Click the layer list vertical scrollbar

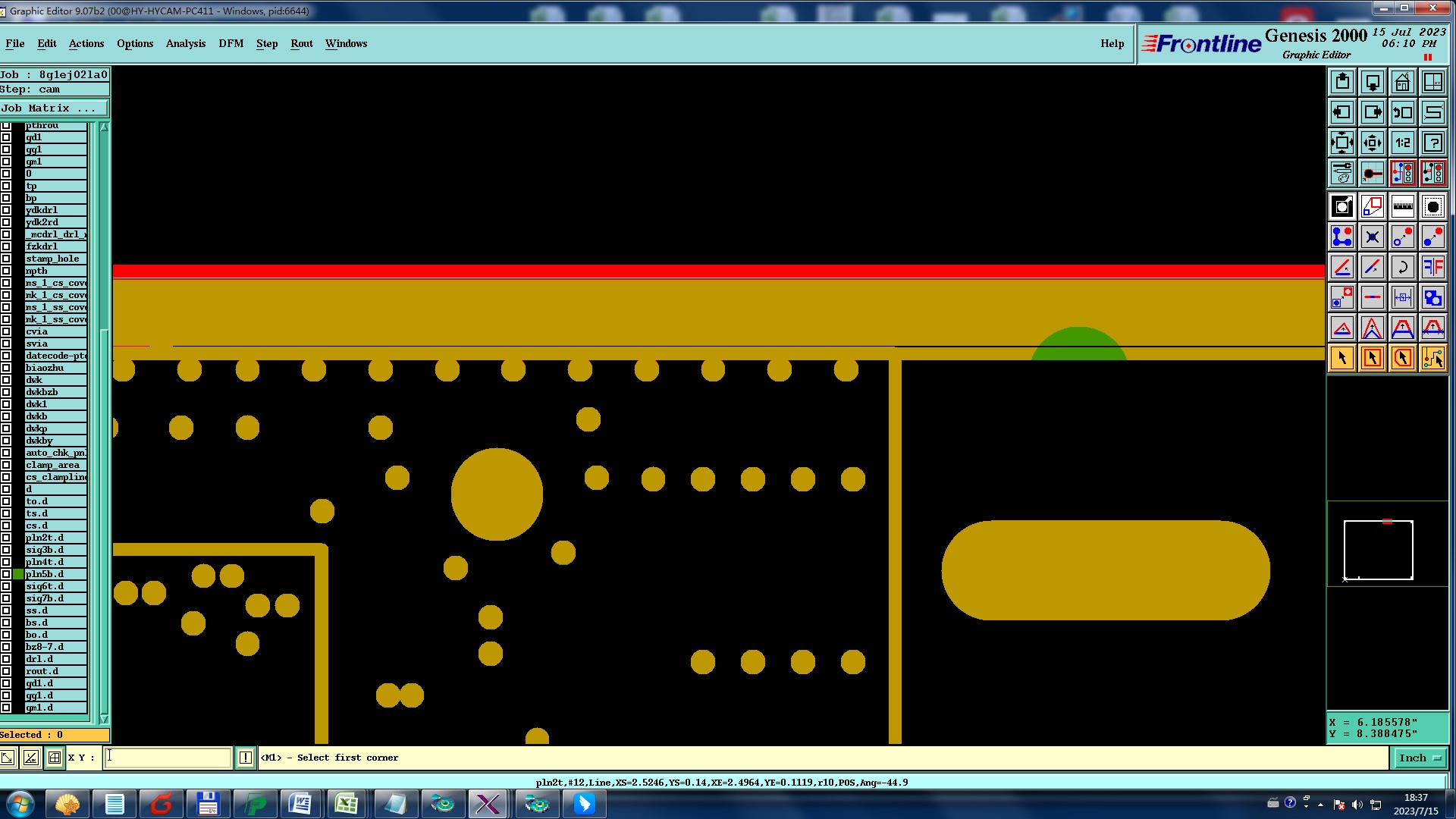click(104, 423)
